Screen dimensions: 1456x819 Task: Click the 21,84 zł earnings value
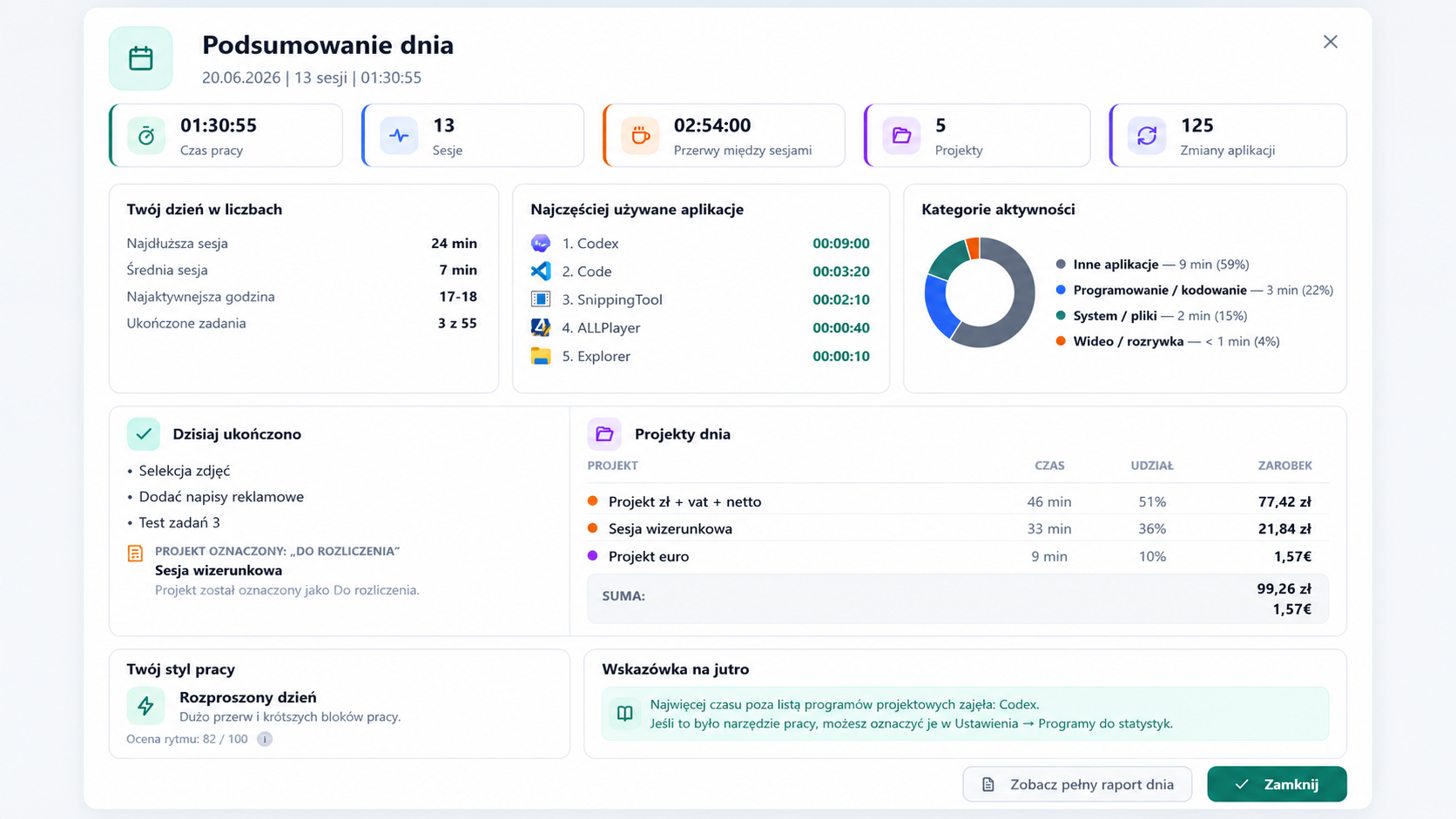point(1284,528)
